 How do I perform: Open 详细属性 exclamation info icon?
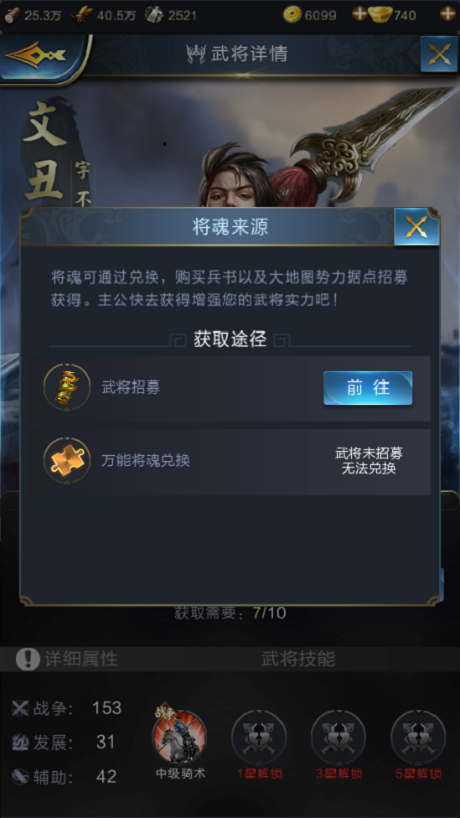[x=28, y=659]
